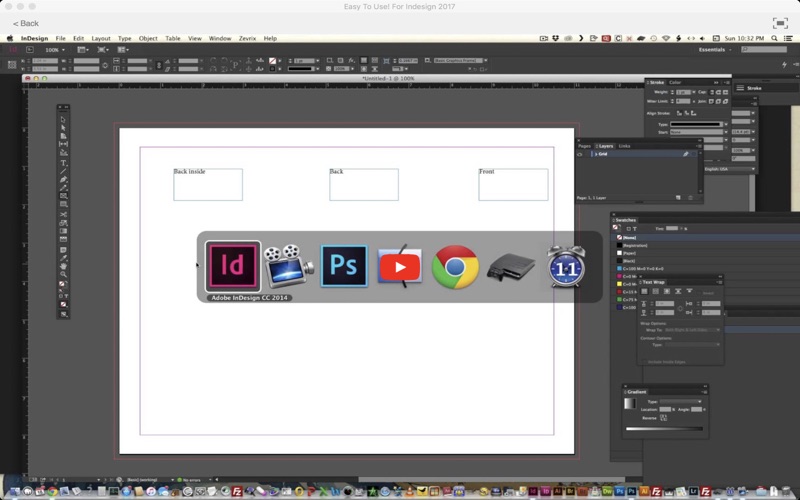This screenshot has width=800, height=500.
Task: Open the stroke Type dropdown in Stroke panel
Action: click(x=697, y=124)
